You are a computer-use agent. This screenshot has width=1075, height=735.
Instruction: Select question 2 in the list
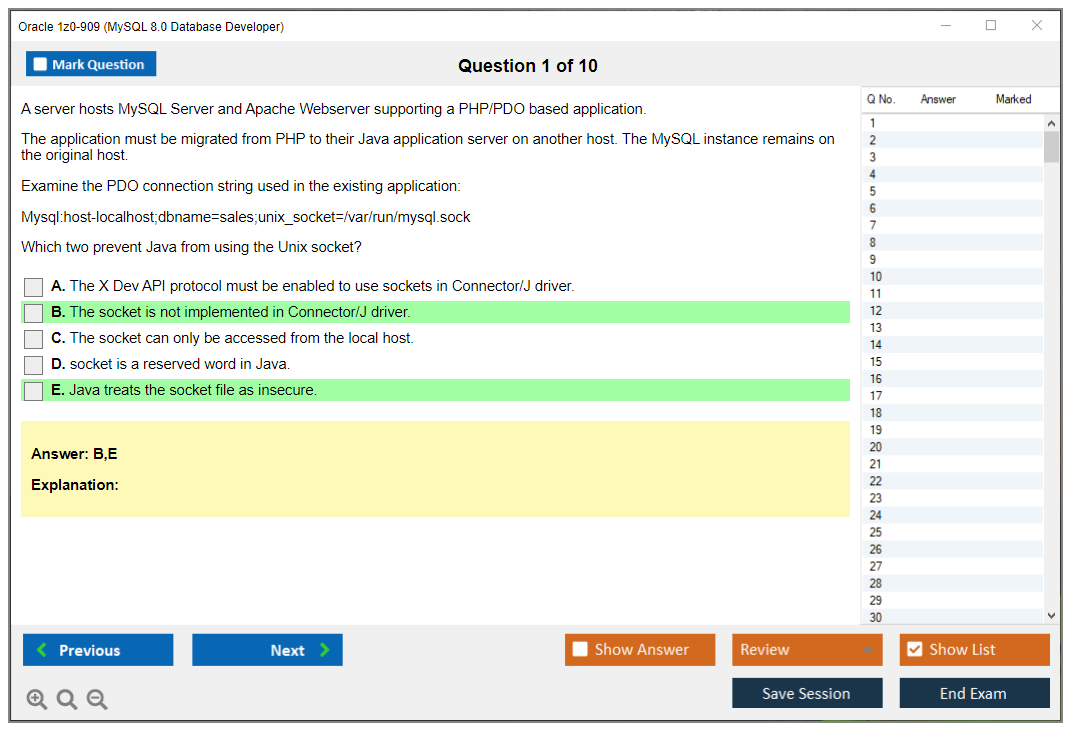point(952,140)
